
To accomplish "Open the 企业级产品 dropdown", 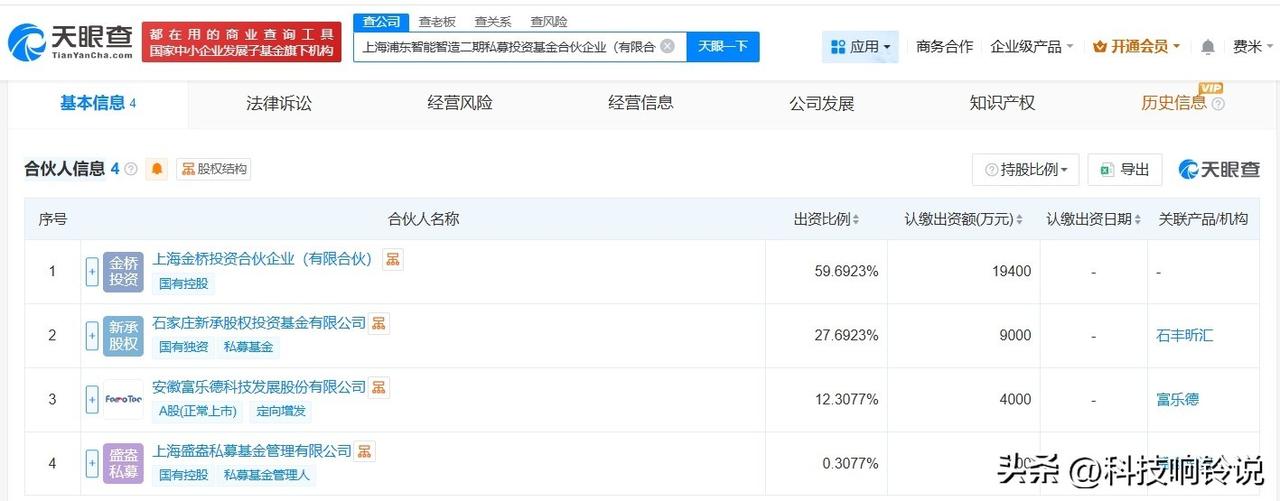I will (1032, 47).
